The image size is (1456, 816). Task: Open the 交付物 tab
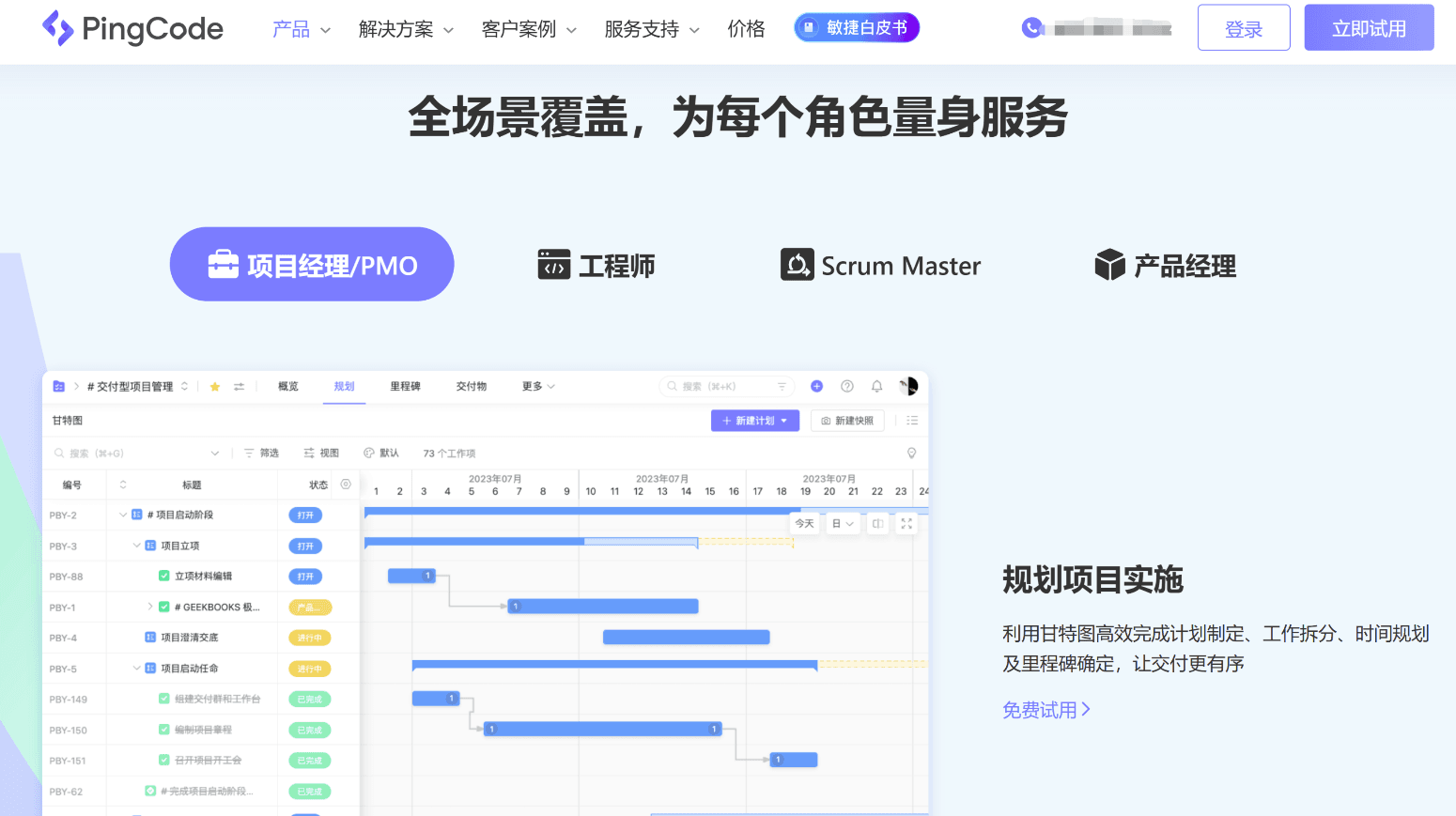coord(472,387)
